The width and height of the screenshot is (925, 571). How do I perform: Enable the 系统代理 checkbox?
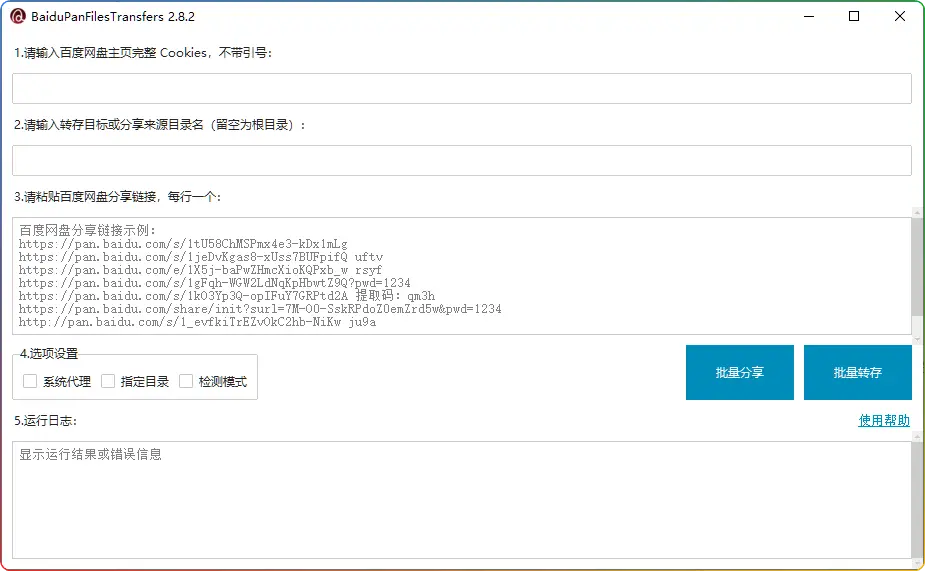click(x=30, y=381)
